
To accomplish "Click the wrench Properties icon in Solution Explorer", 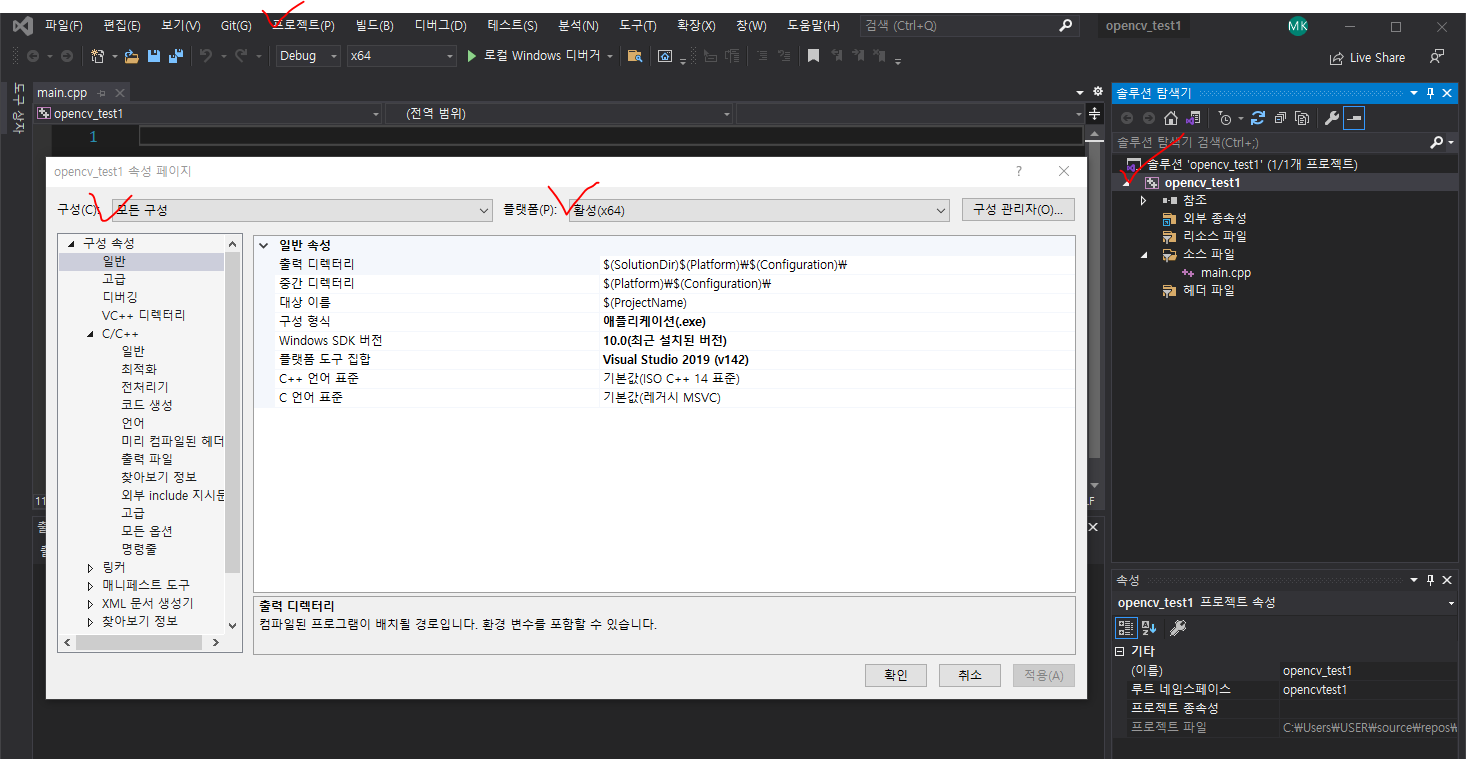I will tap(1331, 118).
